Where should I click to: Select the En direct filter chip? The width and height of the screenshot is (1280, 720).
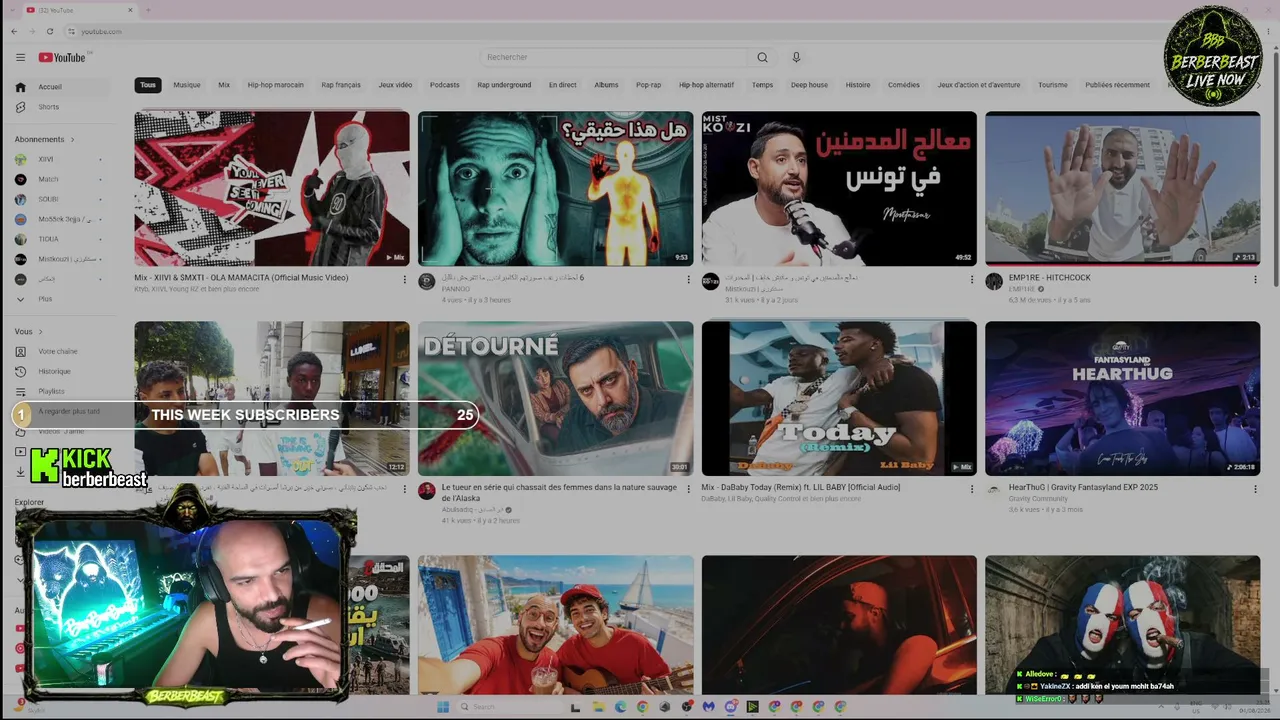563,85
